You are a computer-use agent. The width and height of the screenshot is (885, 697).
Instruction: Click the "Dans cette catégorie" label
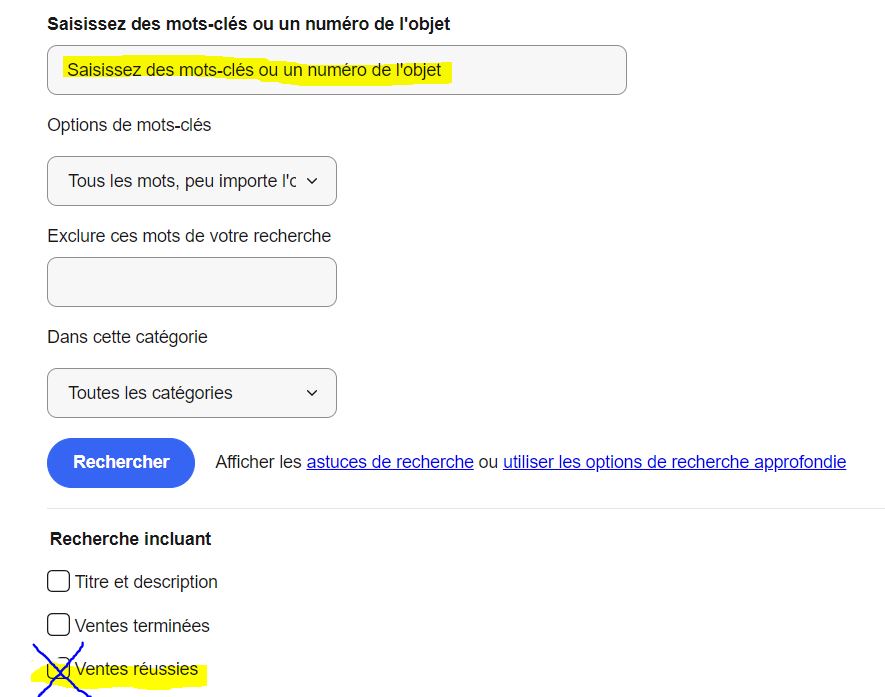tap(127, 337)
